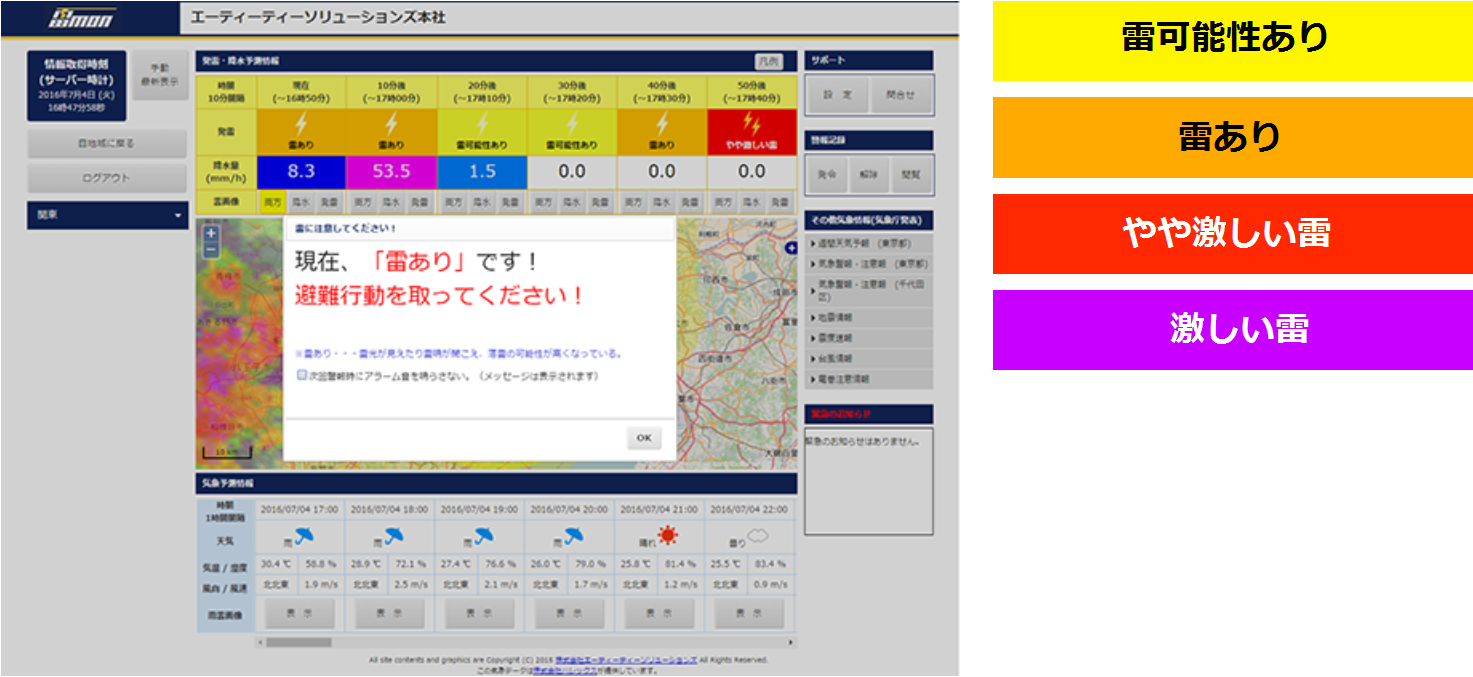Click 発令 in the alert record panel
This screenshot has height=677, width=1473.
[826, 174]
